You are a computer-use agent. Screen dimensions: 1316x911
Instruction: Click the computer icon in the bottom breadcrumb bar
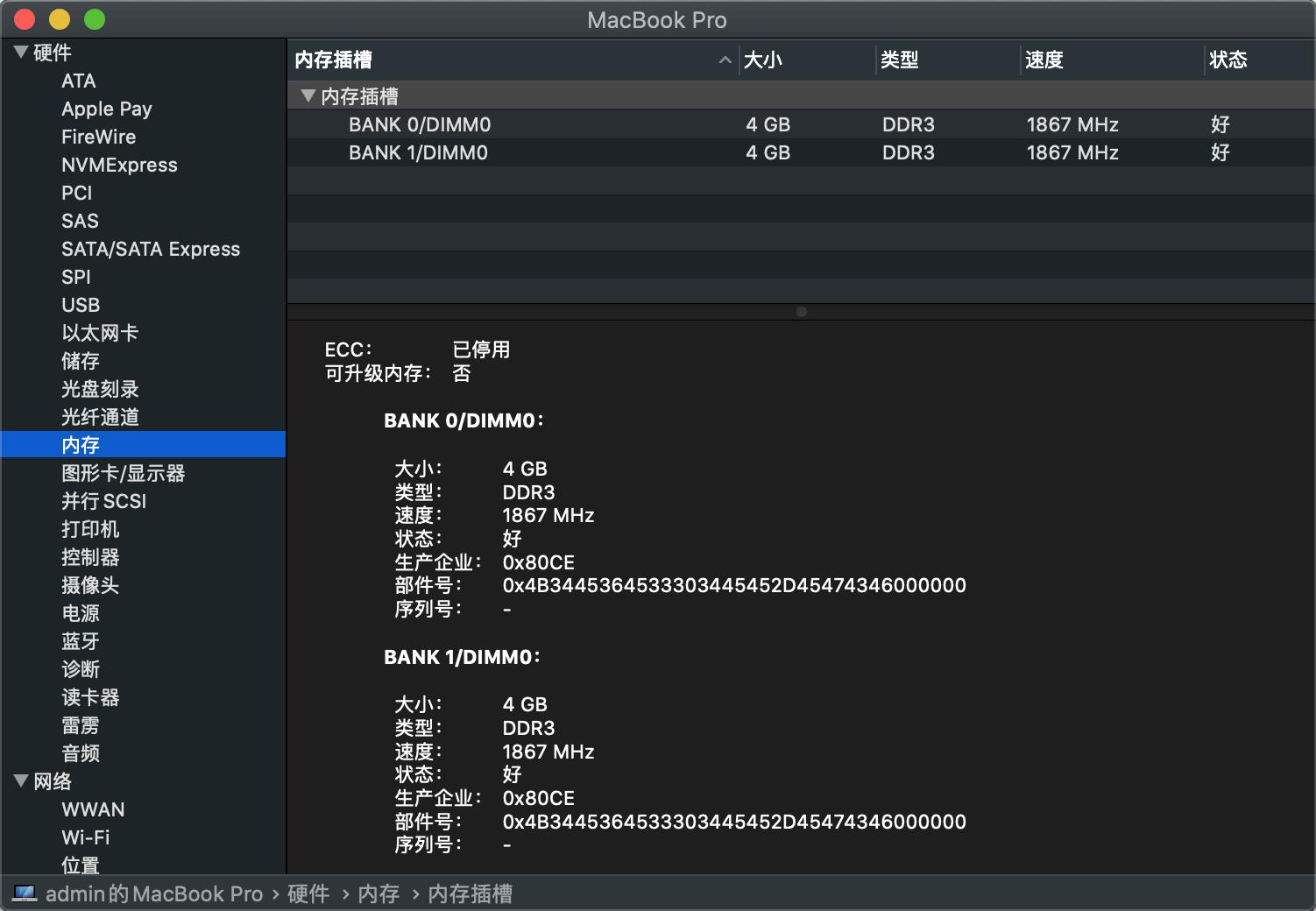(24, 893)
